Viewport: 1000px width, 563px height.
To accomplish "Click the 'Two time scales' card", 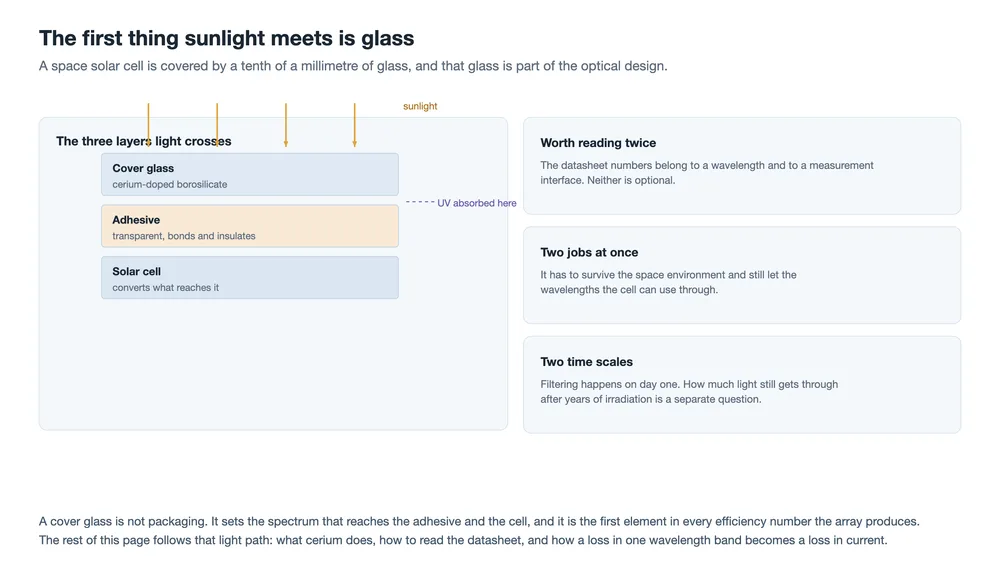I will coord(742,384).
